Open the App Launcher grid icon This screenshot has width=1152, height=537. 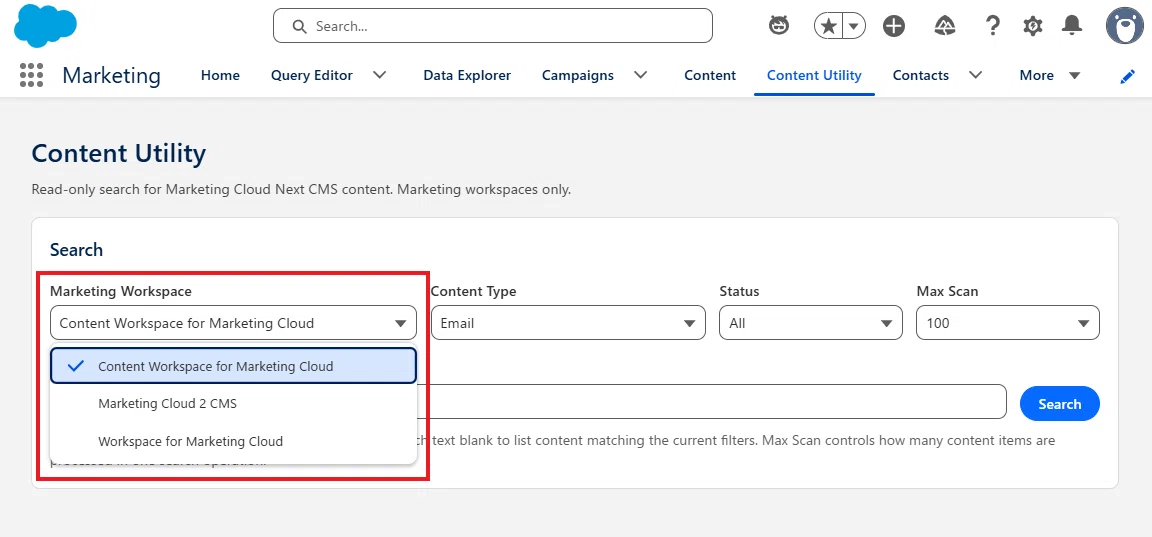point(31,75)
